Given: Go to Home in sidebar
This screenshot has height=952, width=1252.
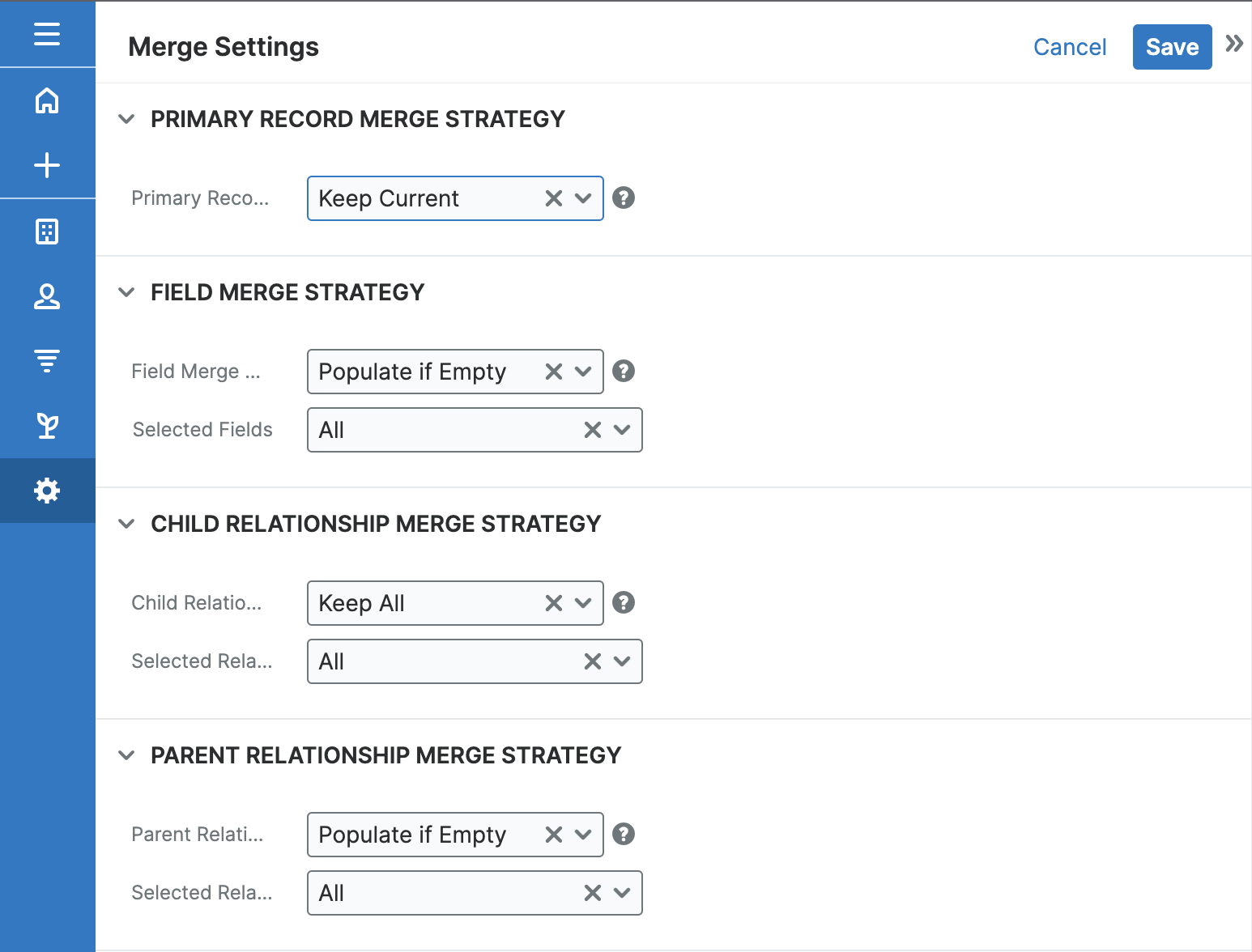Looking at the screenshot, I should (47, 100).
